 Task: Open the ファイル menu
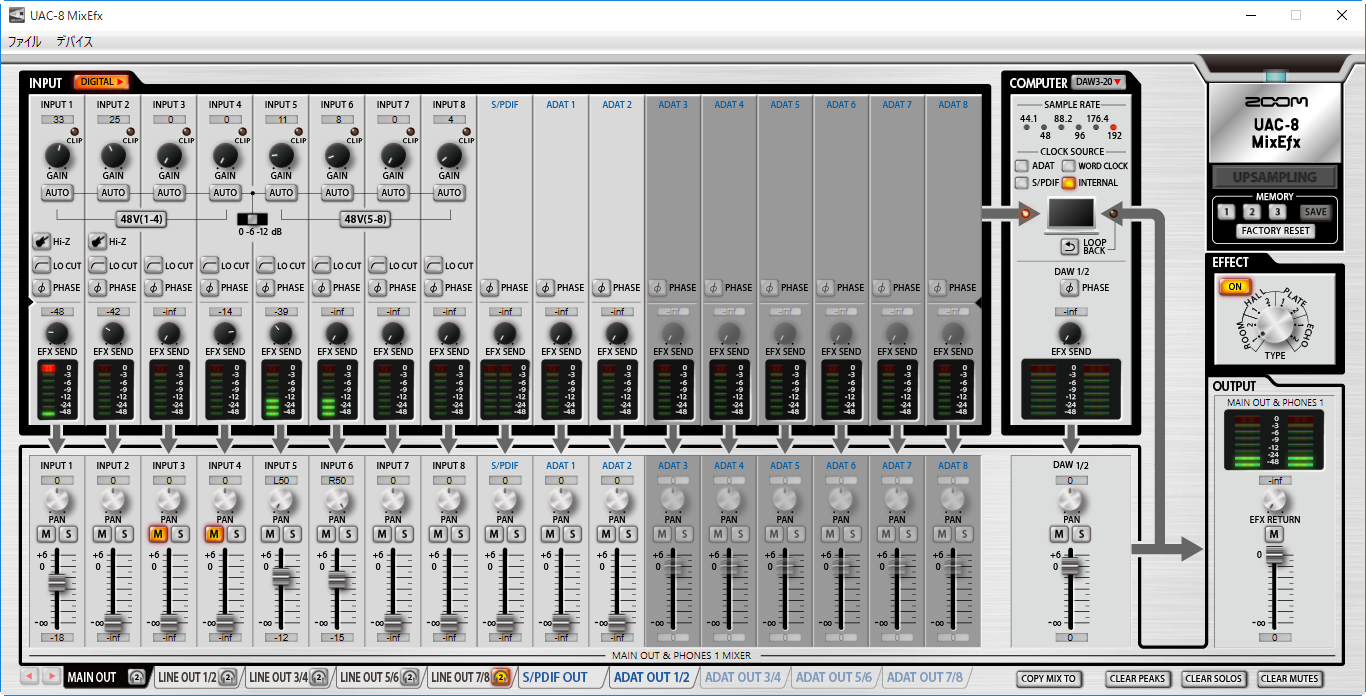click(25, 42)
